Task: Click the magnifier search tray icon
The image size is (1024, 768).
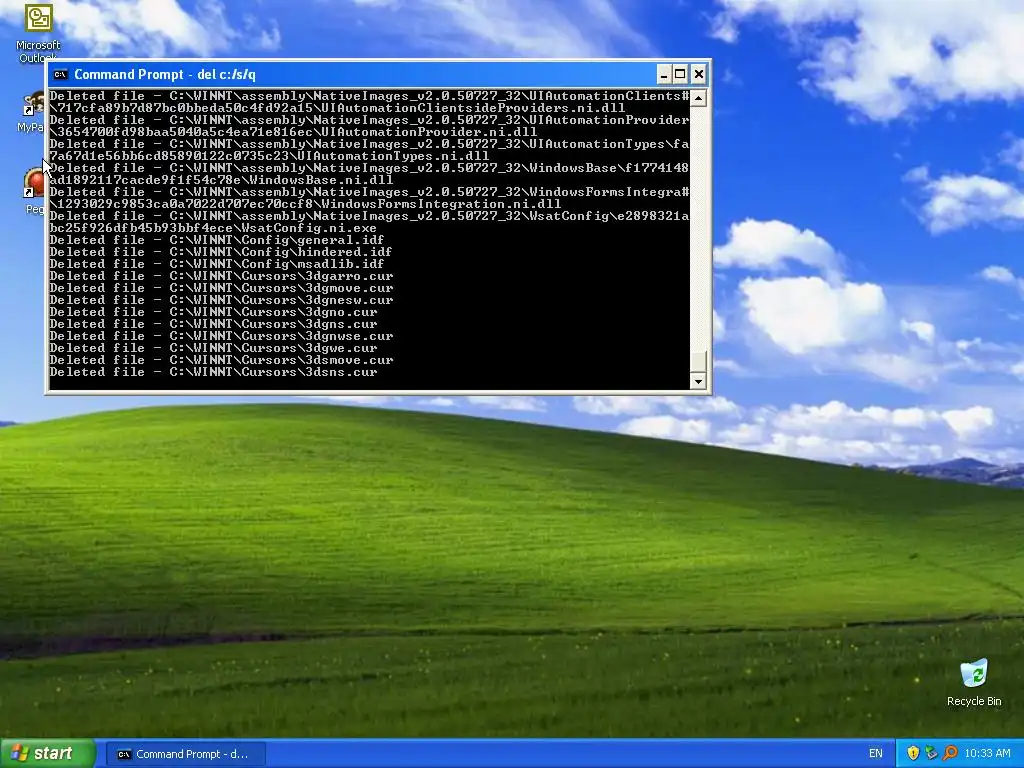Action: [x=950, y=753]
